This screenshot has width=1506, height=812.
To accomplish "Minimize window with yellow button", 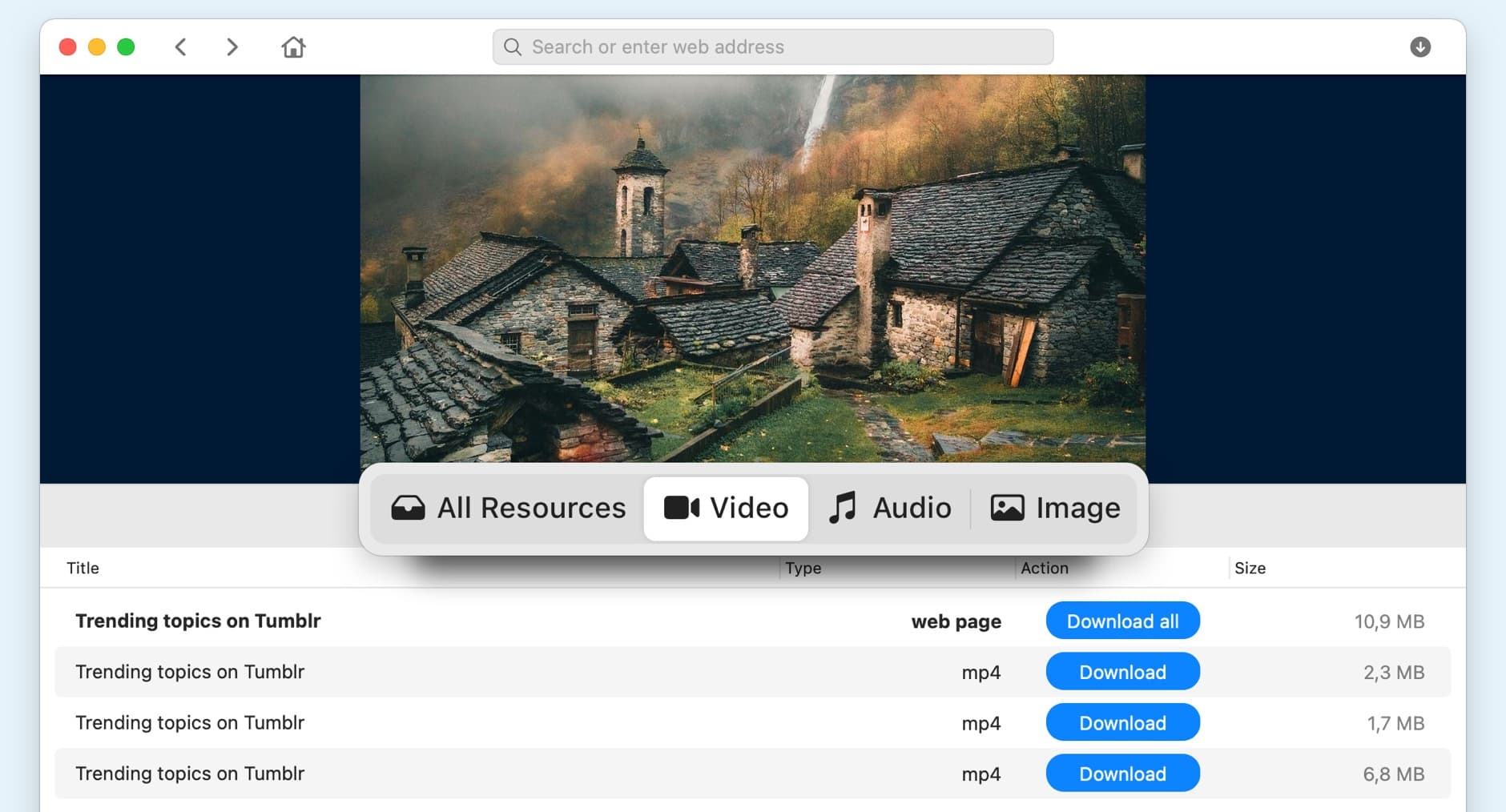I will point(97,47).
